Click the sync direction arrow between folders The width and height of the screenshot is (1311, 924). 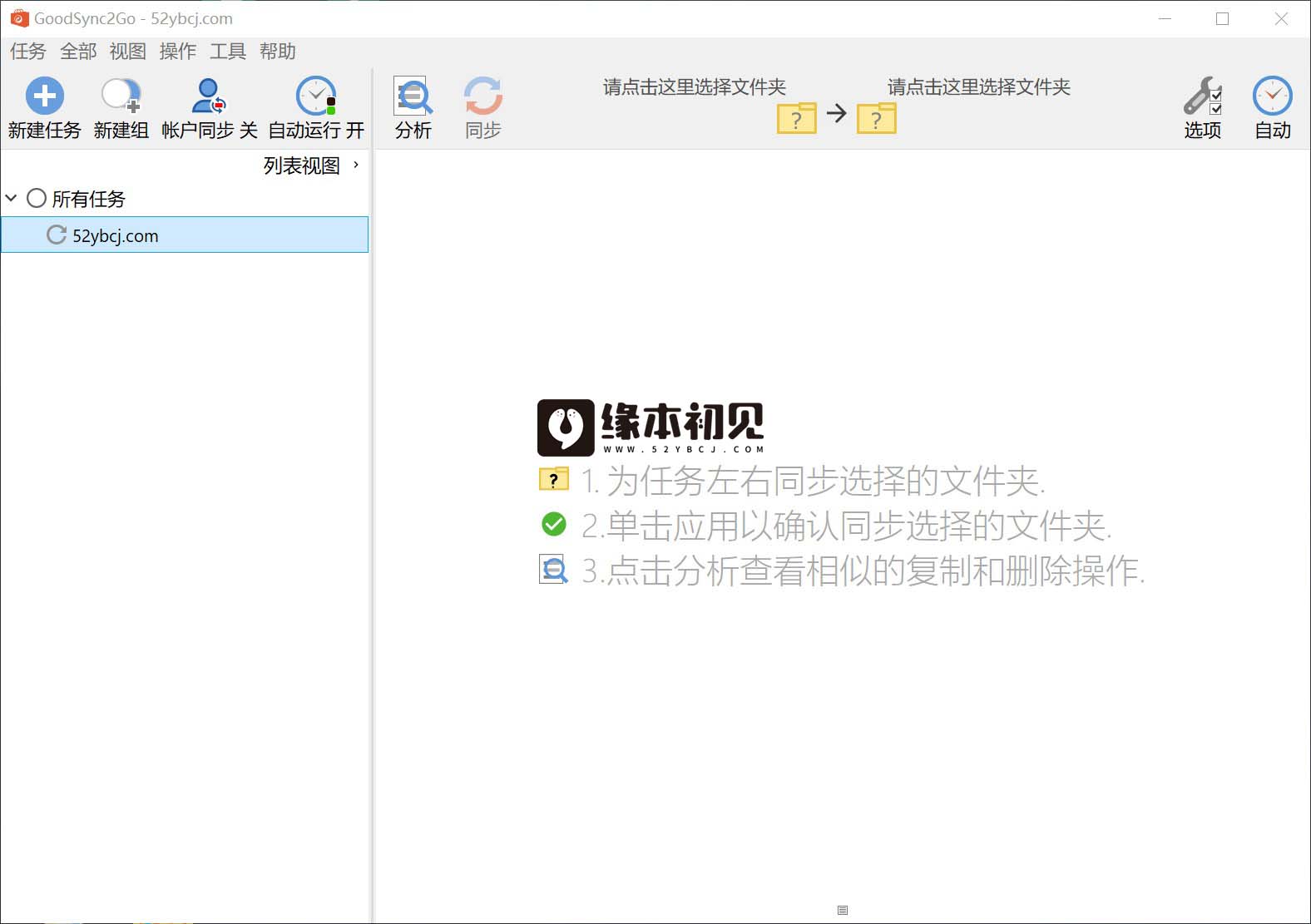click(837, 113)
